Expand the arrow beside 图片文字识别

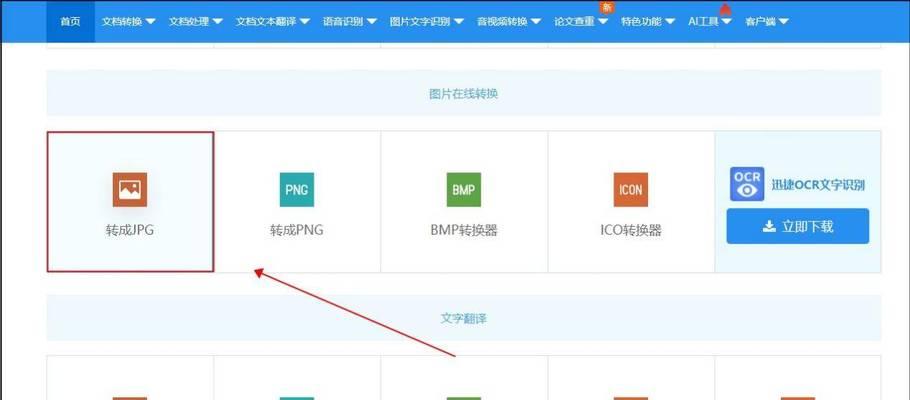click(x=458, y=22)
